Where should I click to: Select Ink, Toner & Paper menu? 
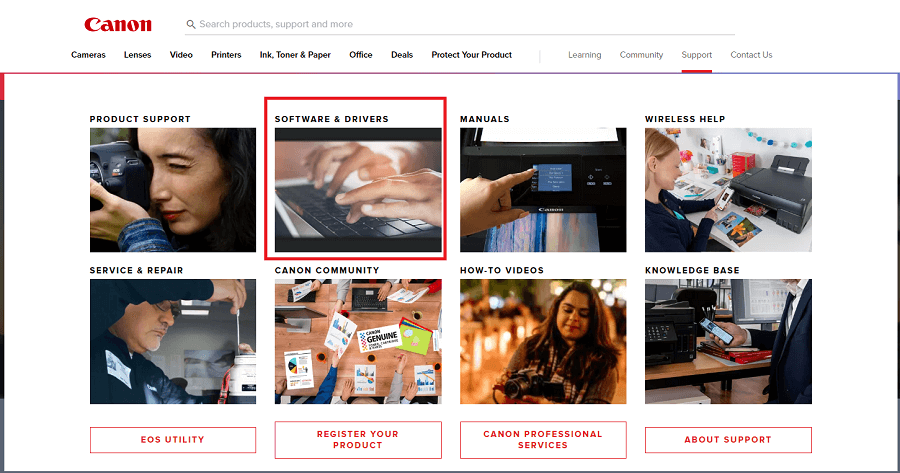[x=295, y=55]
